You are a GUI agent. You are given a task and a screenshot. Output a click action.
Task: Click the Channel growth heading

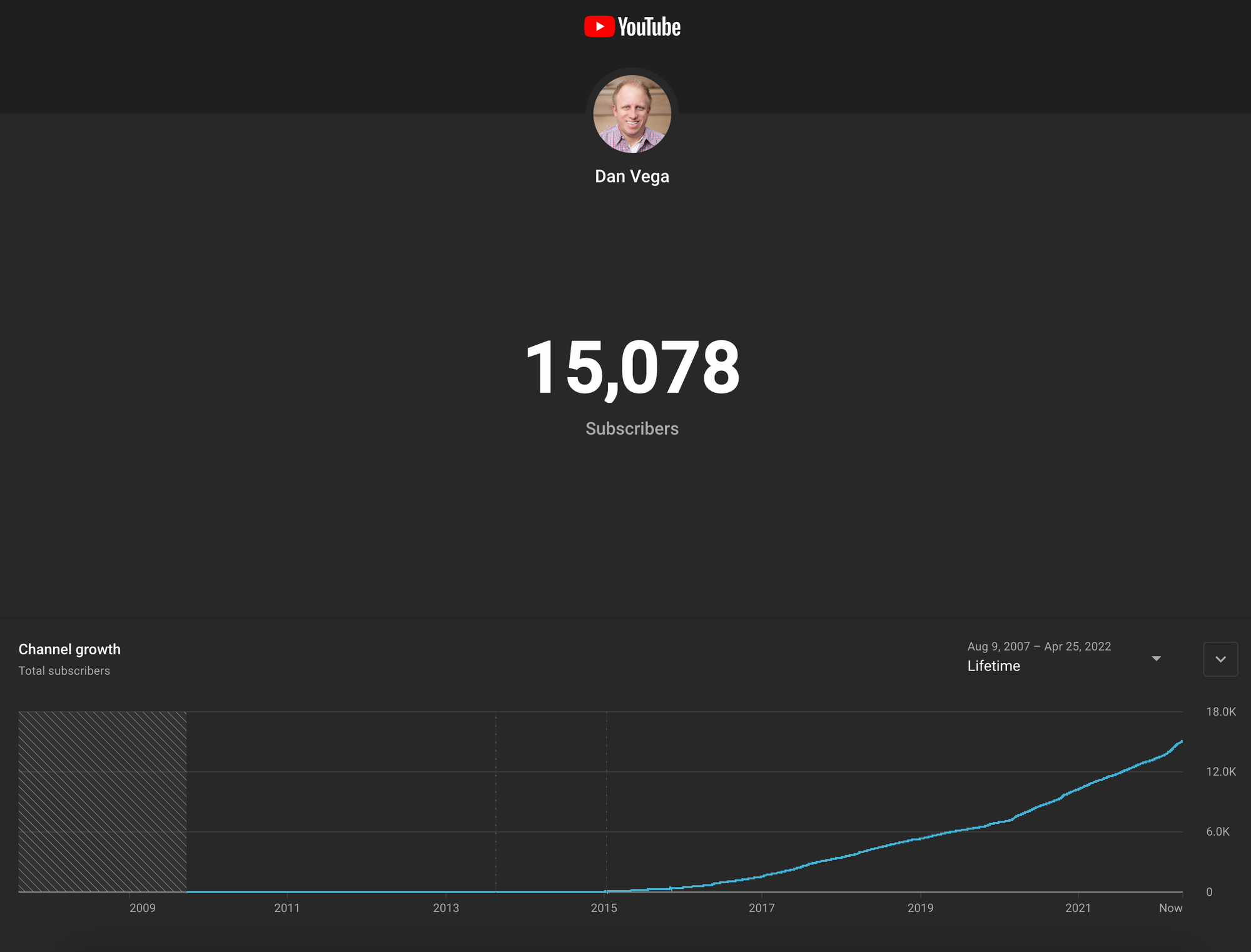click(69, 649)
